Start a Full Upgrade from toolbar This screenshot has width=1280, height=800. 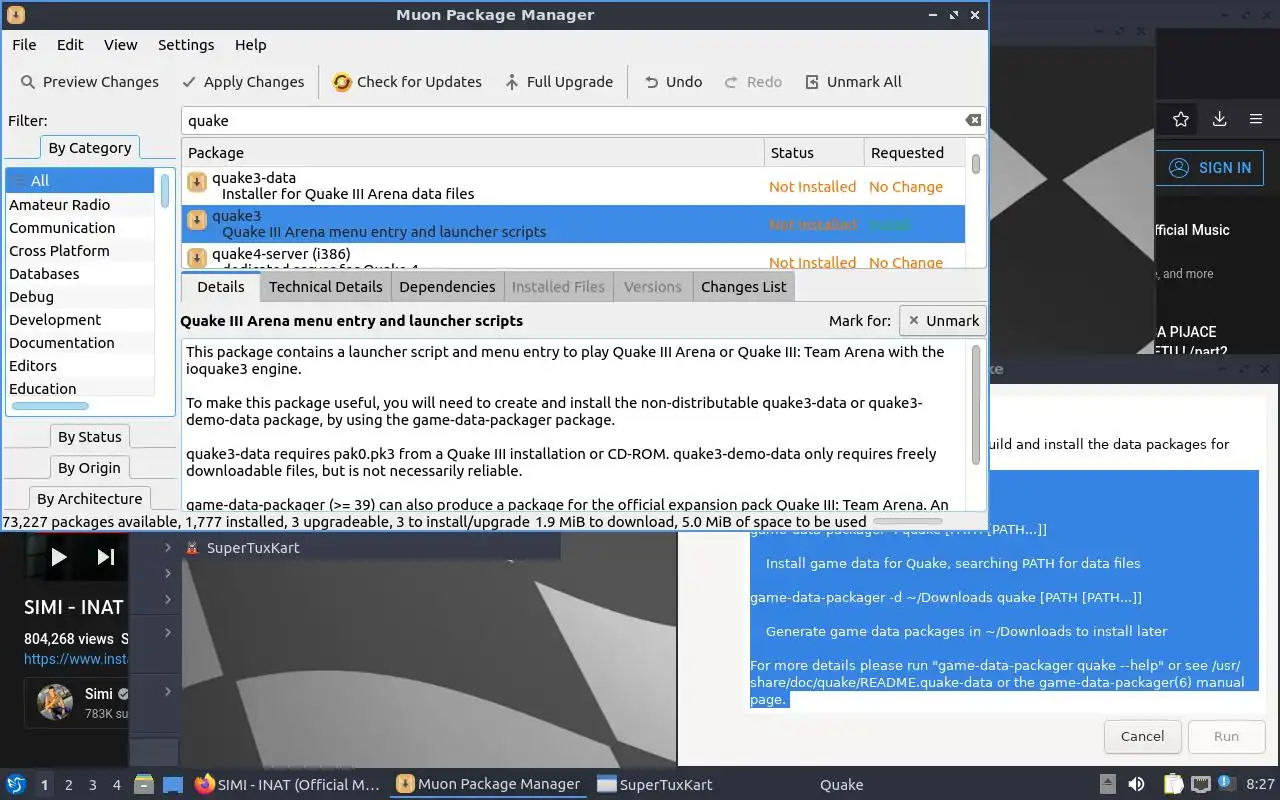click(558, 82)
